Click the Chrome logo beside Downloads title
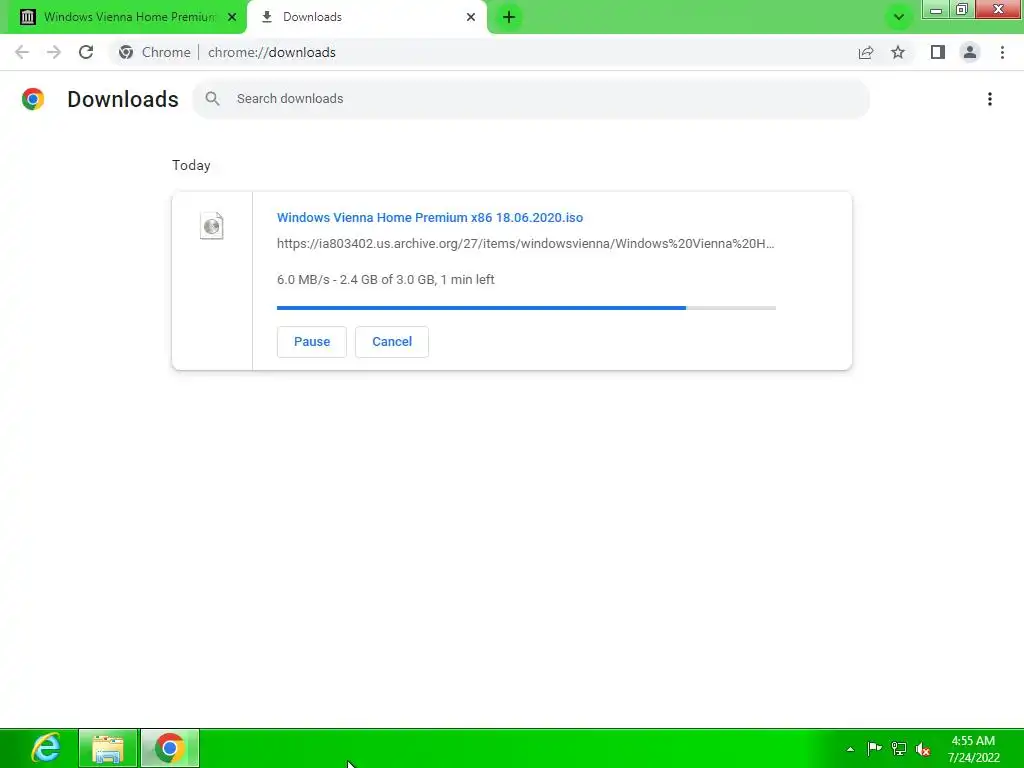The image size is (1024, 768). (33, 99)
